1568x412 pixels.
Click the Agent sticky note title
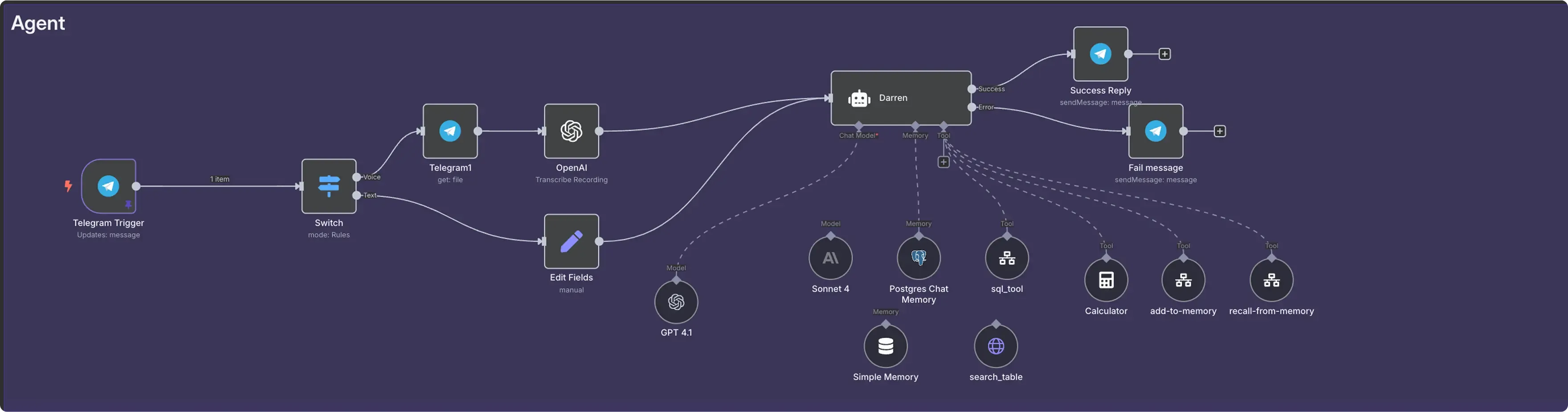pyautogui.click(x=38, y=23)
